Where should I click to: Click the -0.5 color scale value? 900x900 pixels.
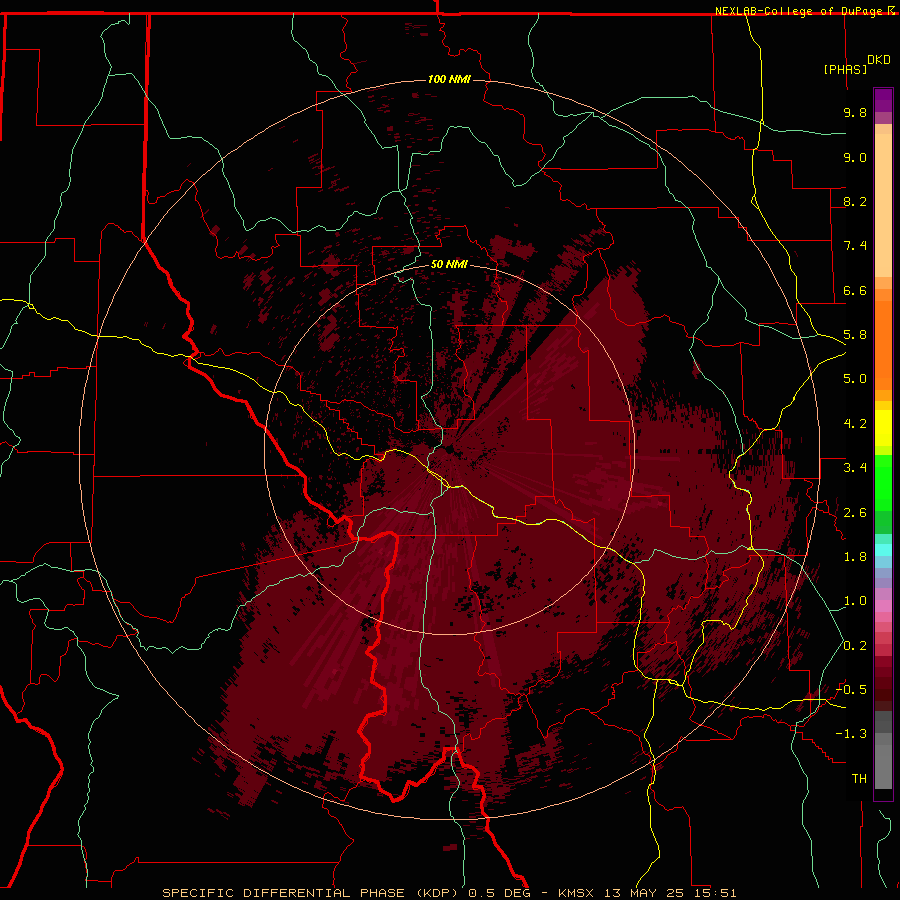tap(851, 690)
